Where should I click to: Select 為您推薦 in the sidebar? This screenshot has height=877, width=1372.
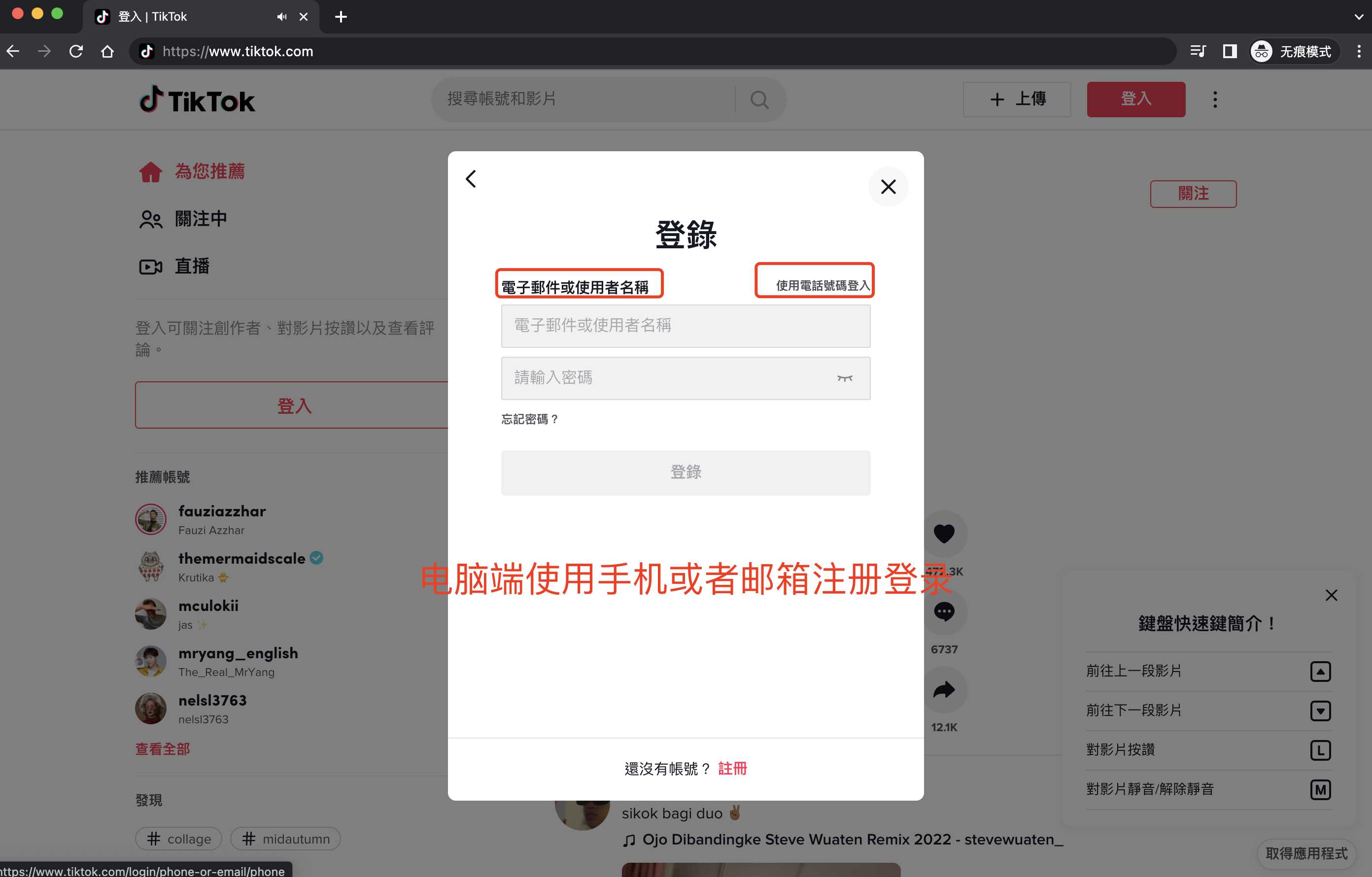point(209,171)
